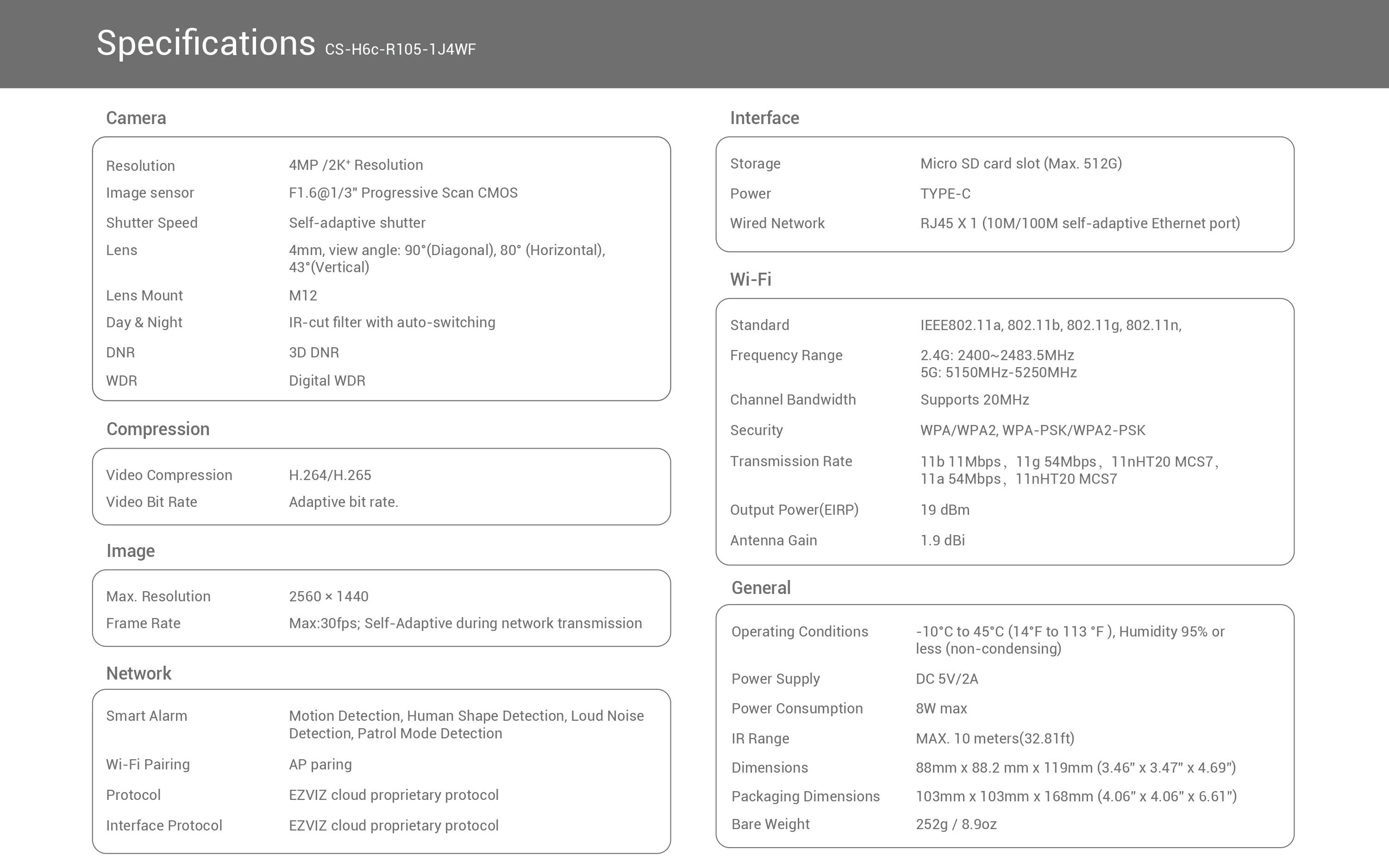This screenshot has height=868, width=1389.
Task: Select '5G: 5150MHz-5250MHz' frequency text
Action: click(999, 373)
